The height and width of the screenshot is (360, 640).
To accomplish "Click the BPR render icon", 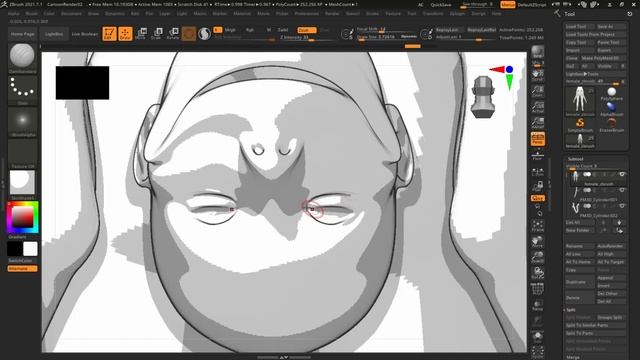I will coord(538,53).
